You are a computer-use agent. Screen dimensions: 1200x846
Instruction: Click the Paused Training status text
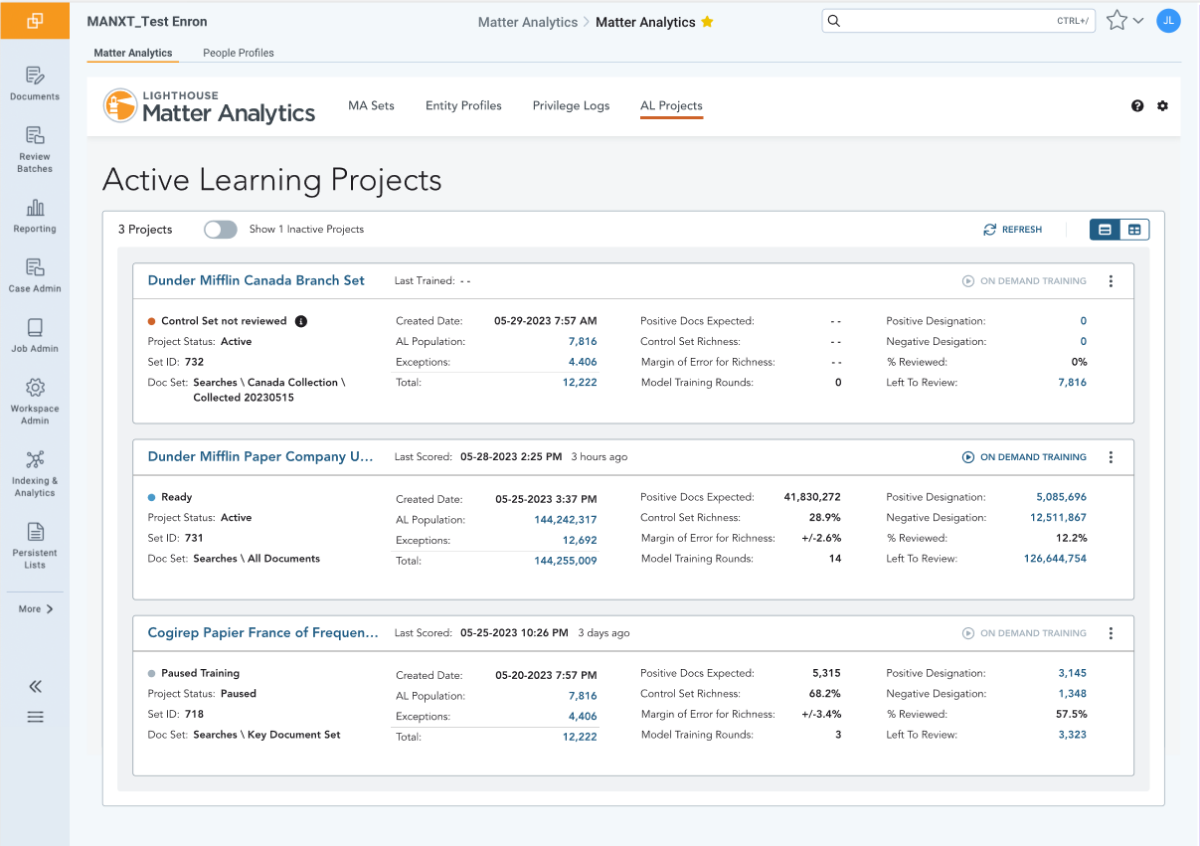(200, 673)
